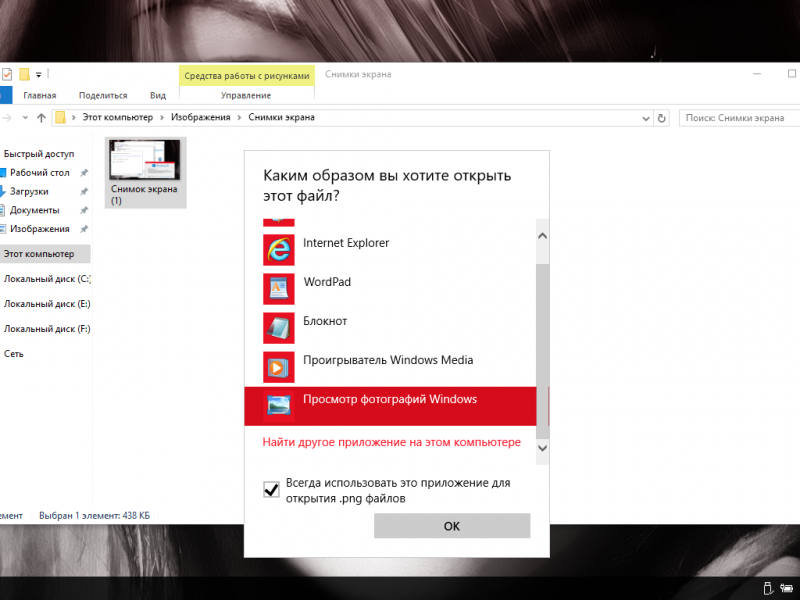800x600 pixels.
Task: Open the Поделиться ribbon tab
Action: tap(103, 95)
